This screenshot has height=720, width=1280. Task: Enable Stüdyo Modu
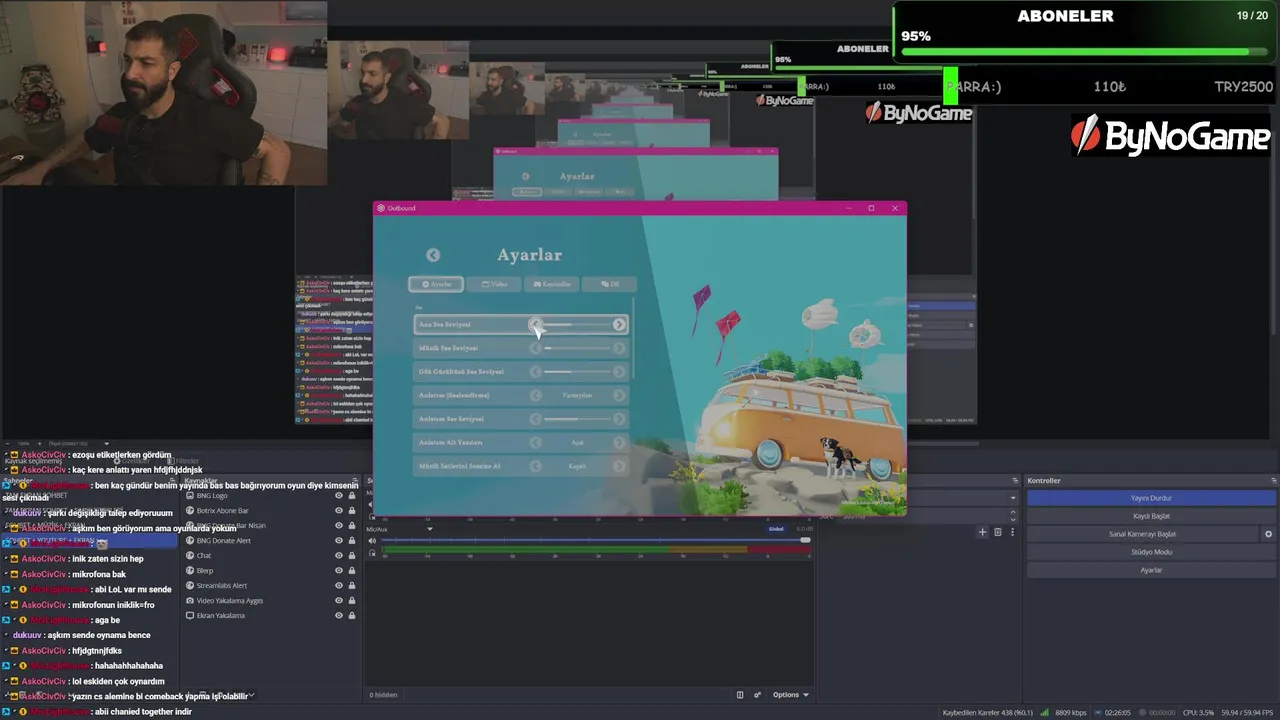click(1151, 552)
